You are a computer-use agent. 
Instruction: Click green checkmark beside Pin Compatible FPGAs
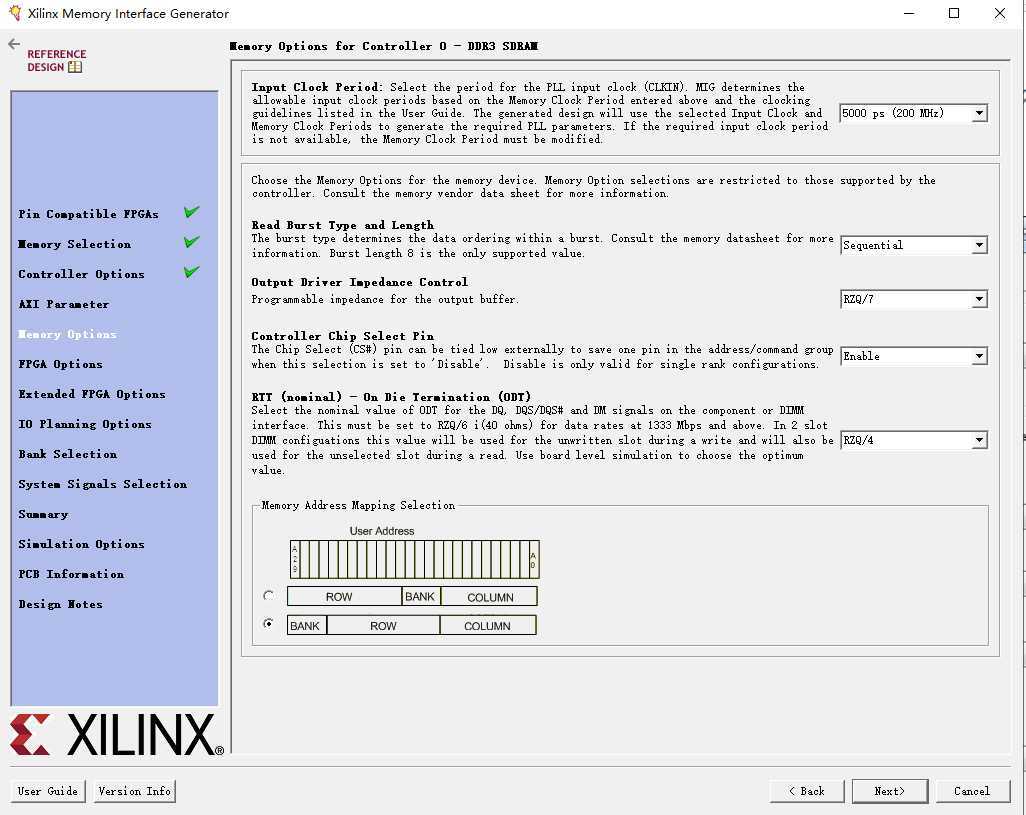pyautogui.click(x=192, y=212)
